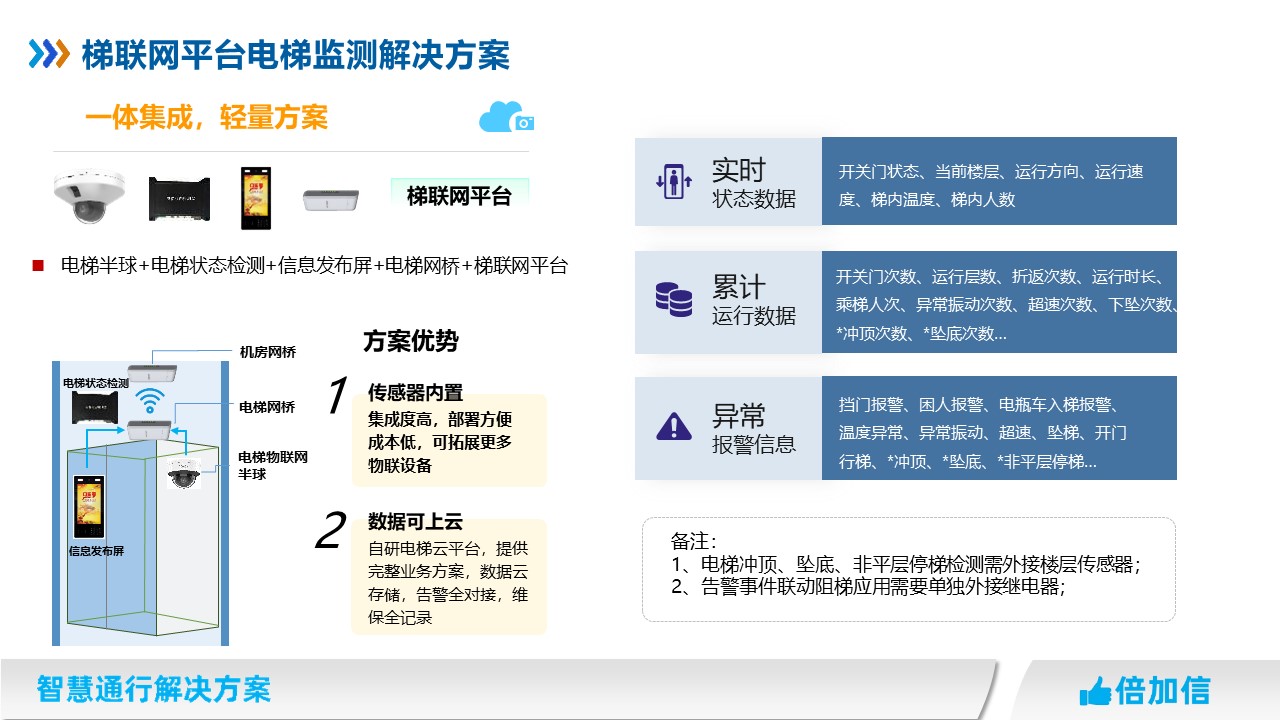Click the thumbs-up icon in 倍加信 logo

(1096, 691)
